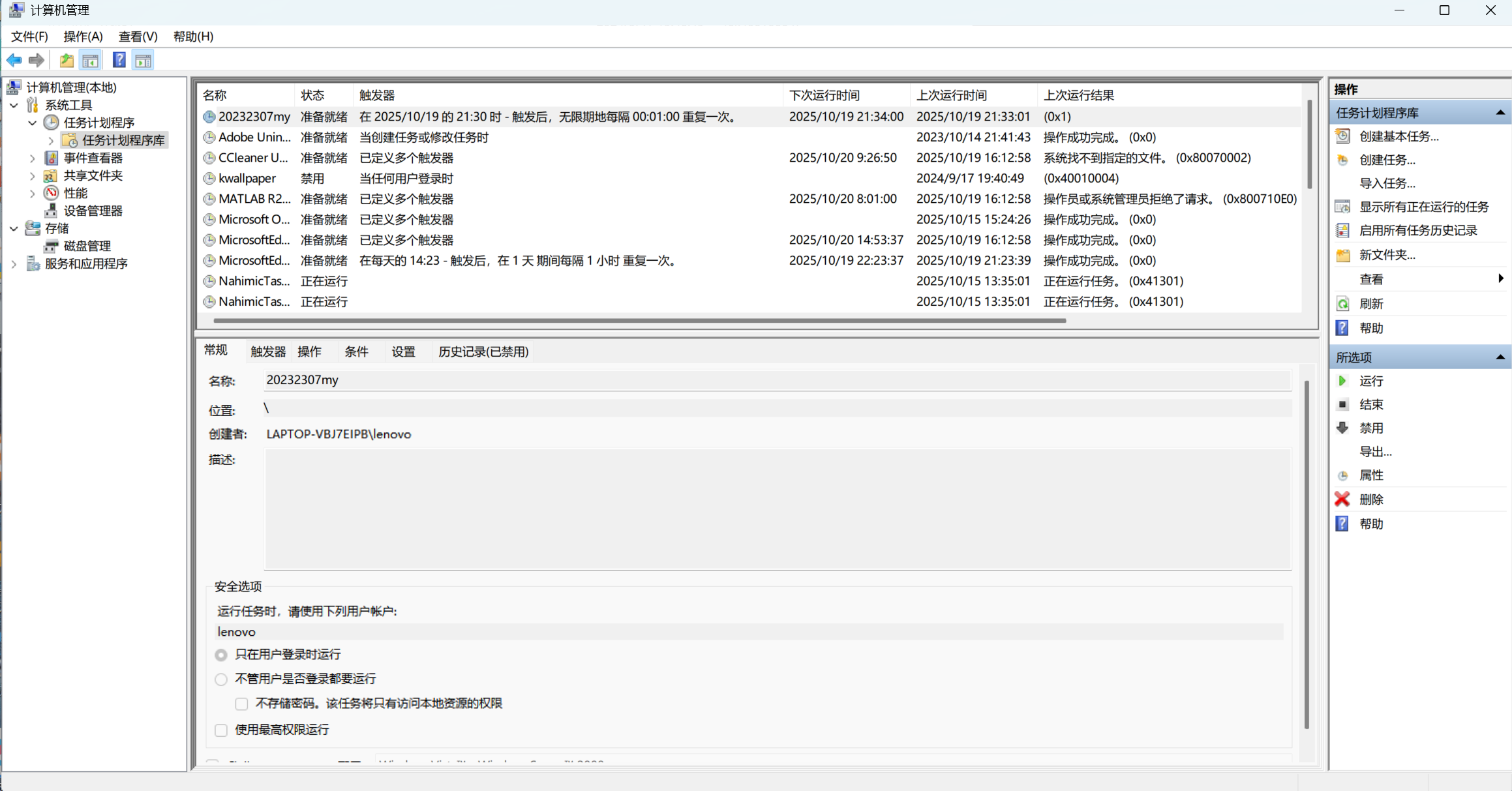The image size is (1512, 791).
Task: Select 'run whether user logged on or not' radio
Action: coord(221,679)
